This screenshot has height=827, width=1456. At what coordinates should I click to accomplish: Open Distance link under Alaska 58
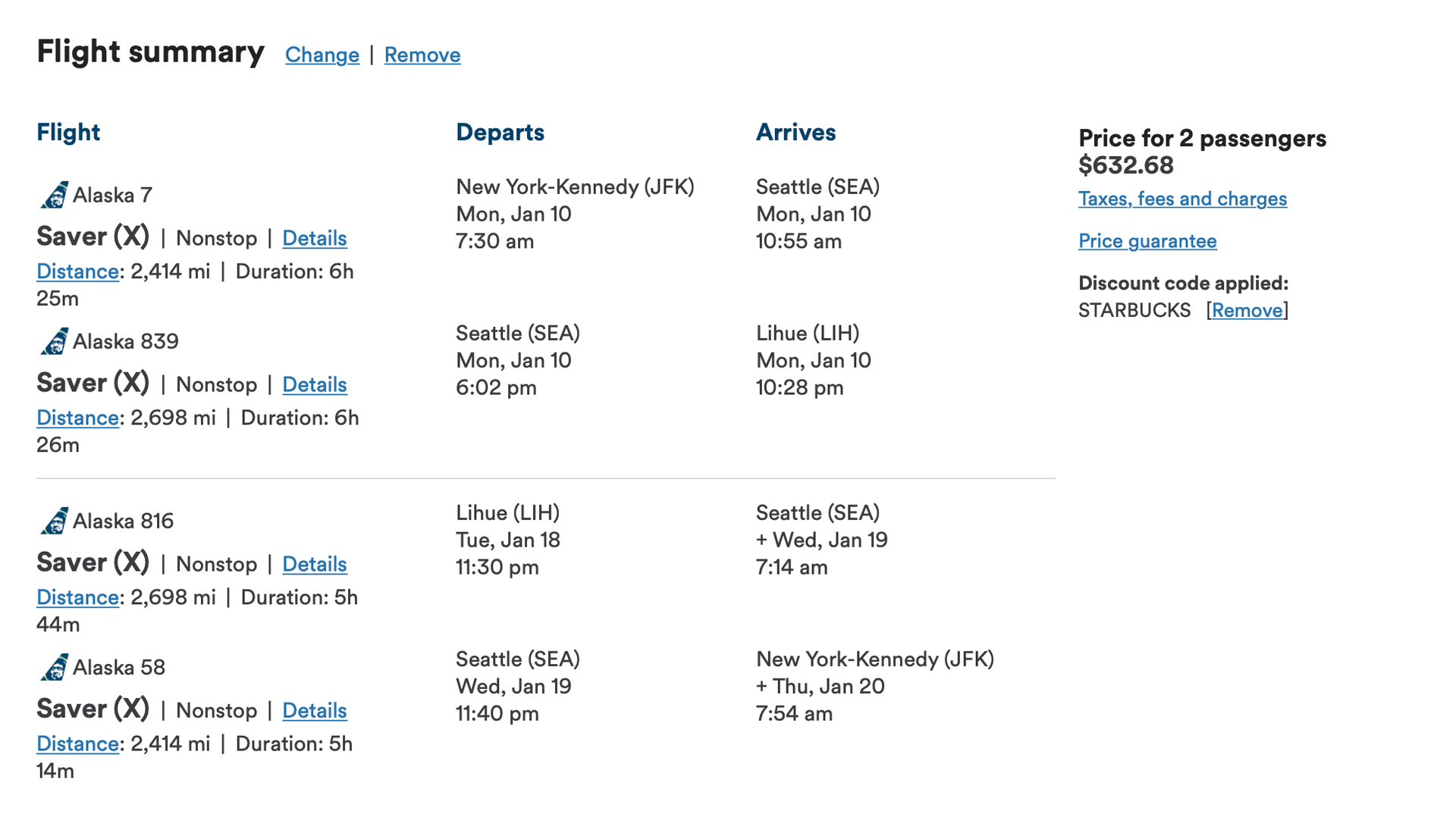point(77,744)
